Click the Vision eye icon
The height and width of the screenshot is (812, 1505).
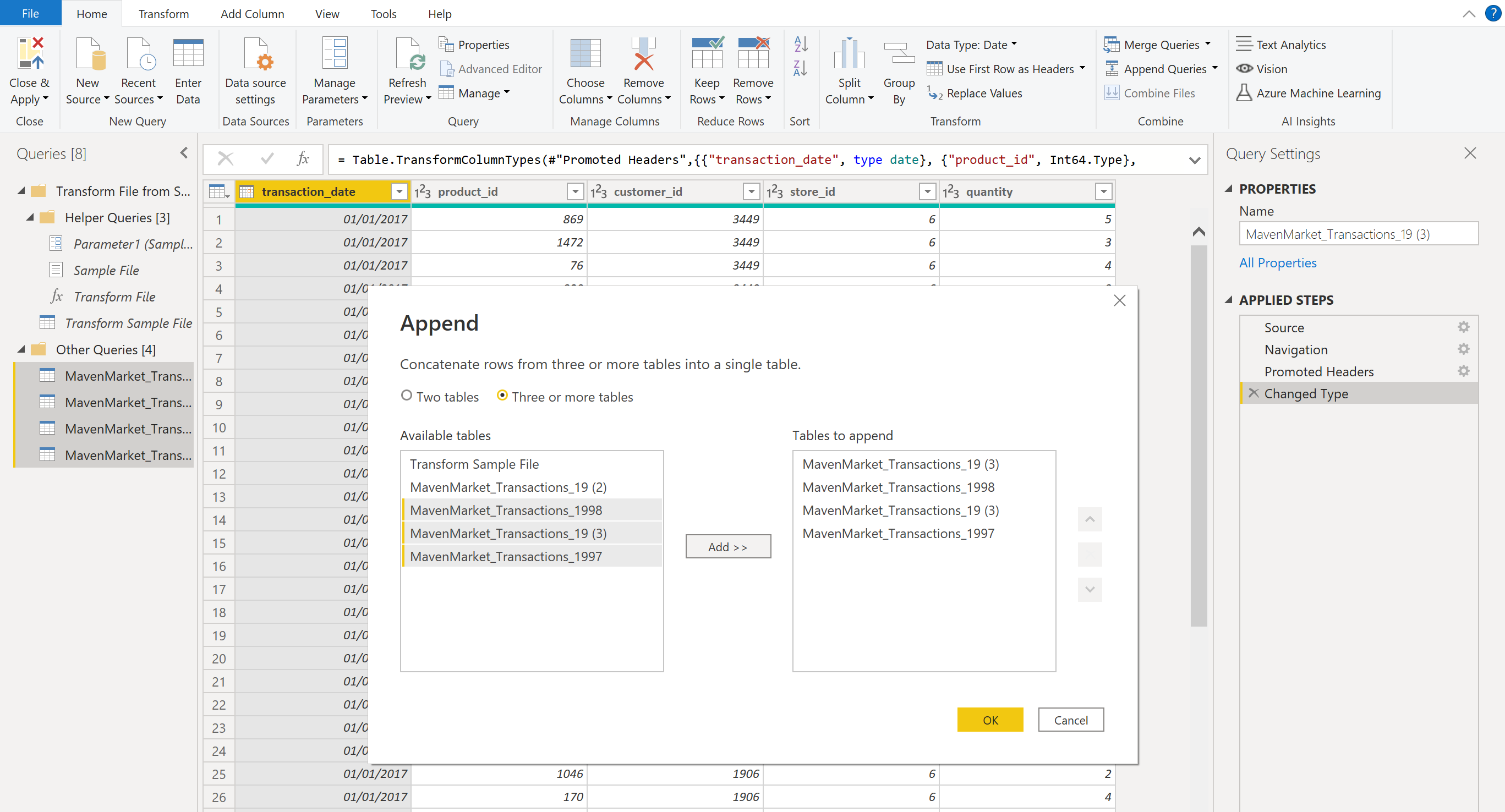(x=1244, y=69)
